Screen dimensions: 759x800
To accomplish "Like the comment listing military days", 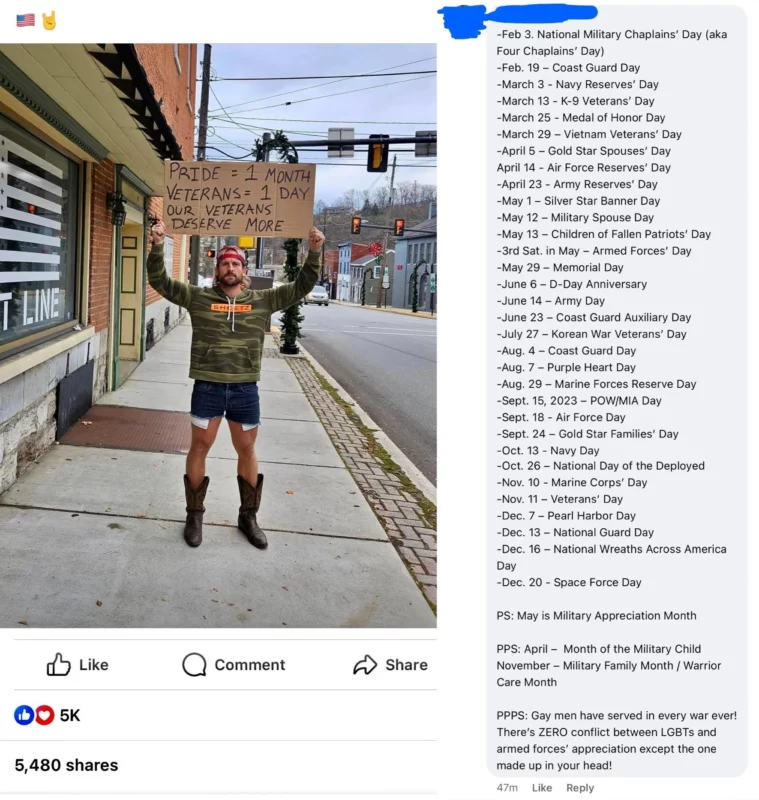I will coord(542,787).
